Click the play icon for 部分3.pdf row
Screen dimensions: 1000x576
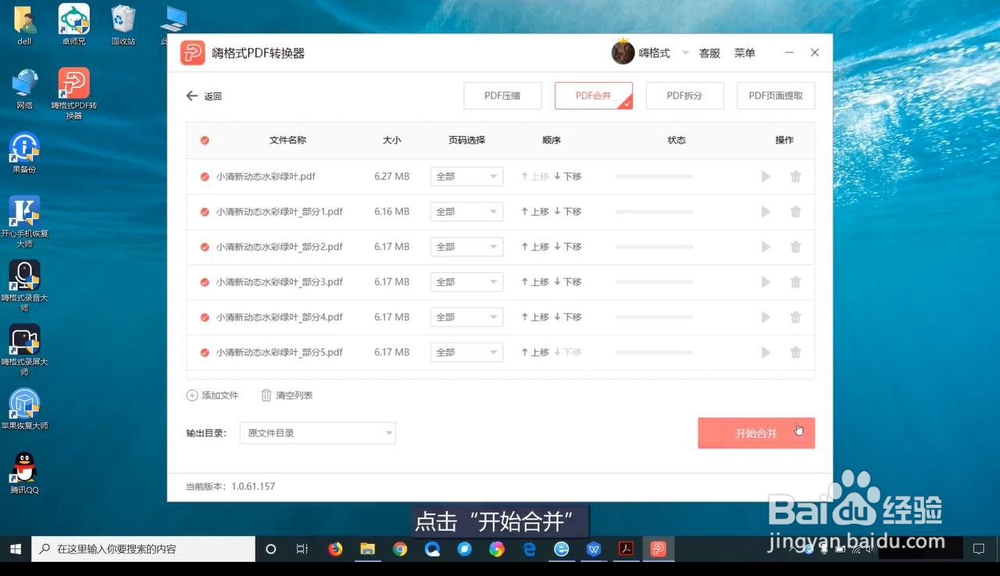pyautogui.click(x=765, y=282)
